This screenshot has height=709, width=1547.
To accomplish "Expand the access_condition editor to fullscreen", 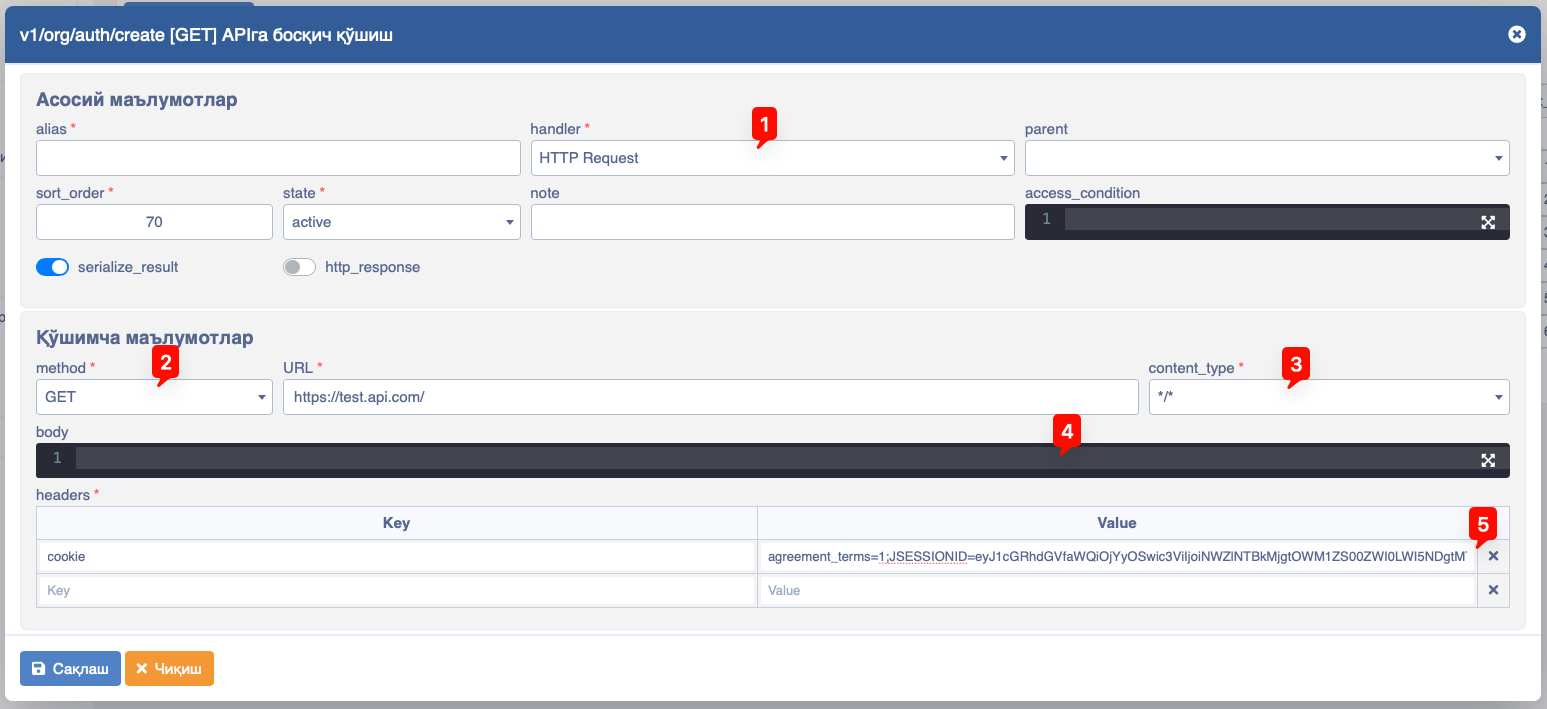I will point(1488,222).
